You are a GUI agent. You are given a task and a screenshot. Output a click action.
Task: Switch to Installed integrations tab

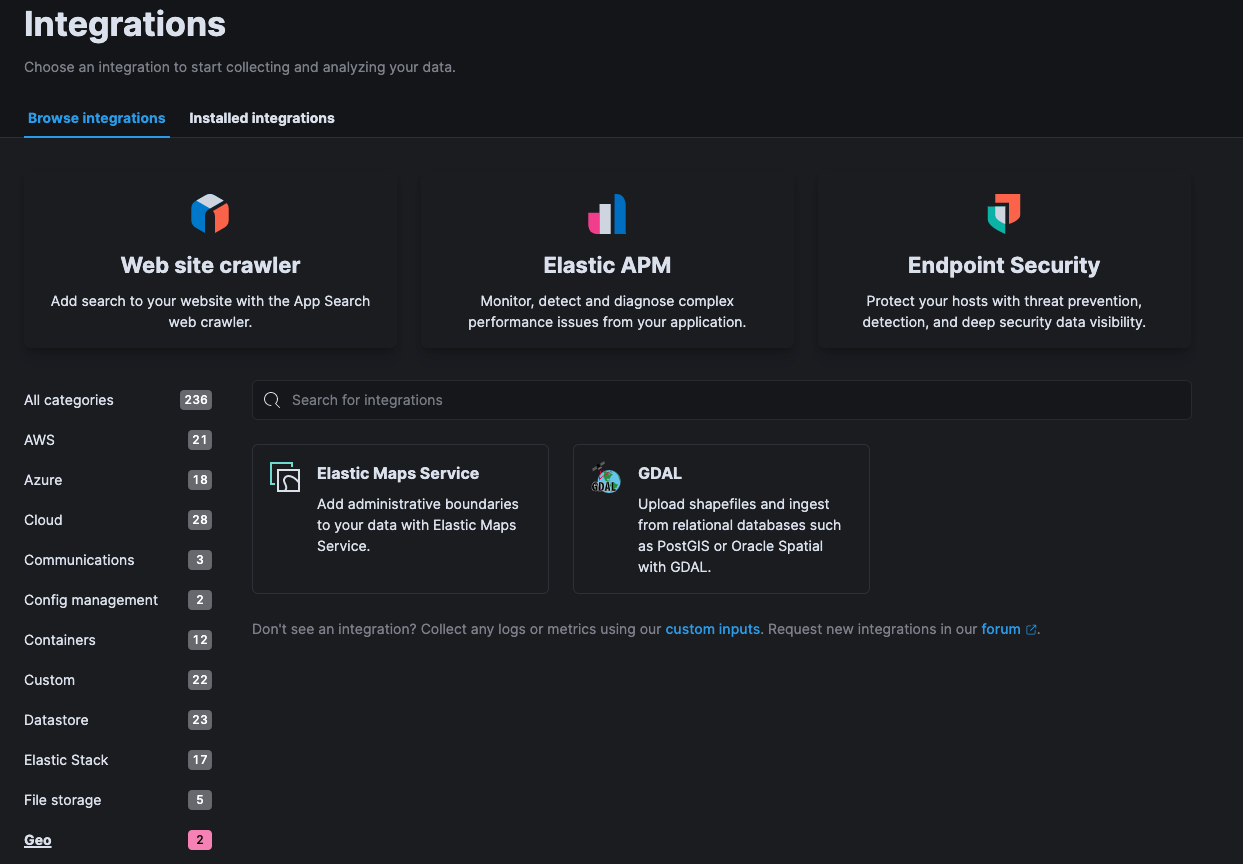pyautogui.click(x=262, y=118)
